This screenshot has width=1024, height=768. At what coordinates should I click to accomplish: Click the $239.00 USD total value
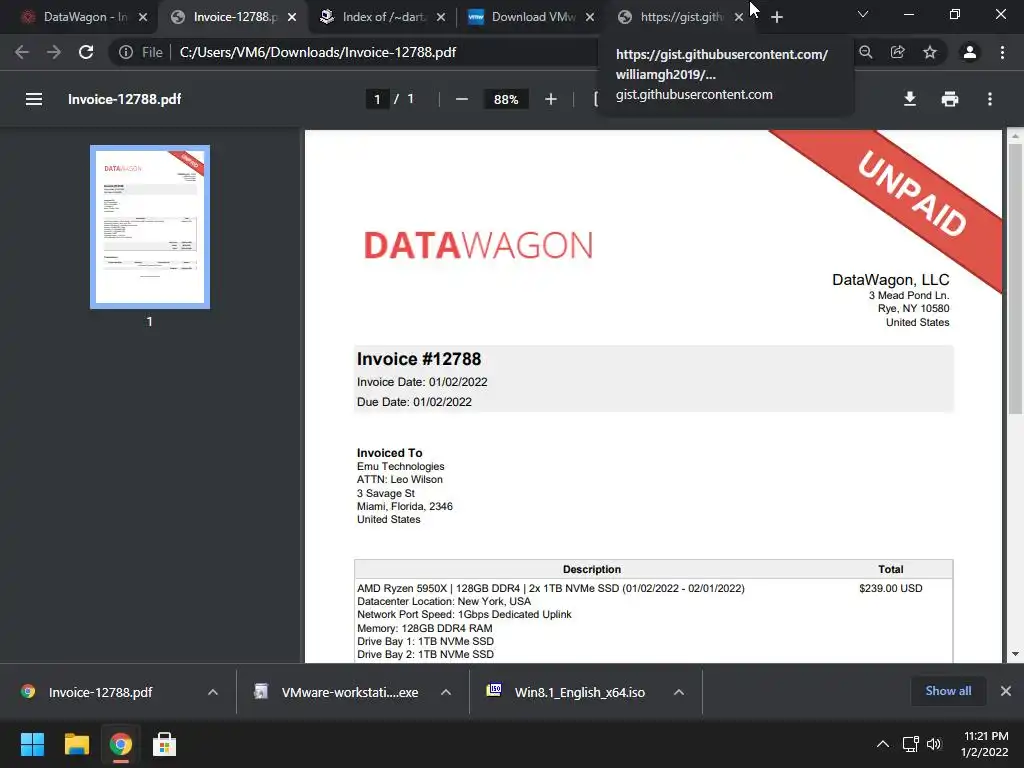coord(891,588)
